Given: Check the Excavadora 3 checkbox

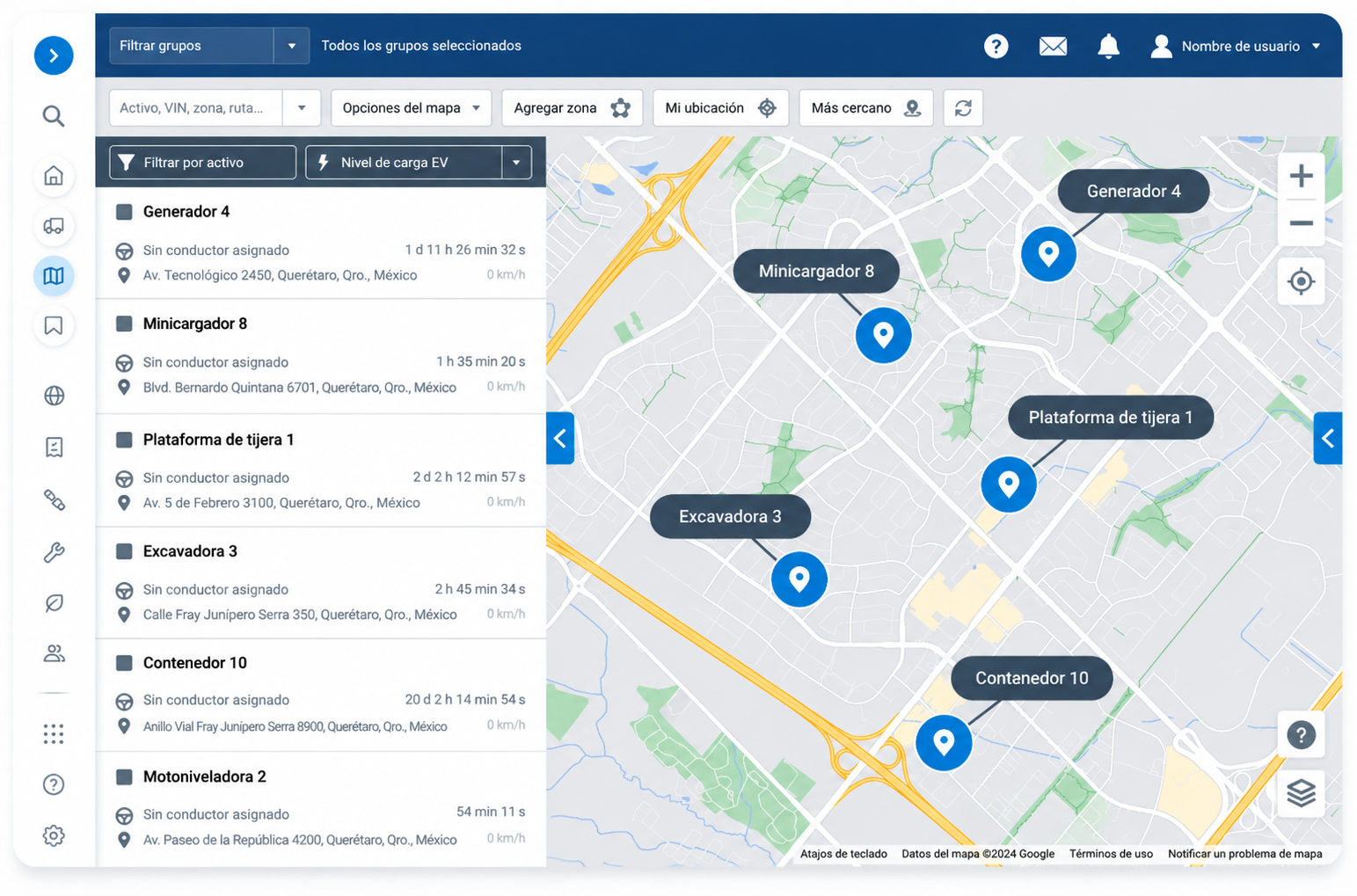Looking at the screenshot, I should click(x=124, y=551).
